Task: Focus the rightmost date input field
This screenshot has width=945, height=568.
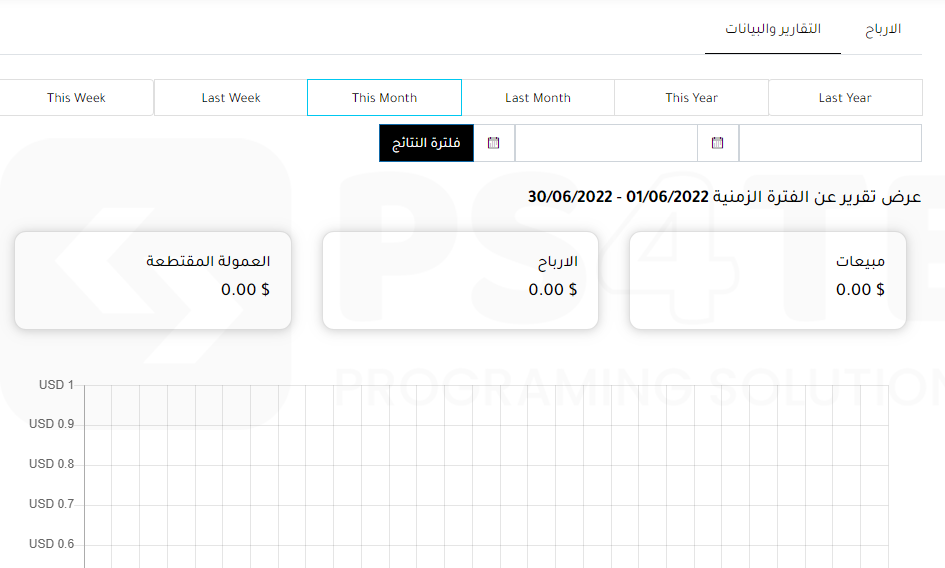Action: (x=830, y=143)
